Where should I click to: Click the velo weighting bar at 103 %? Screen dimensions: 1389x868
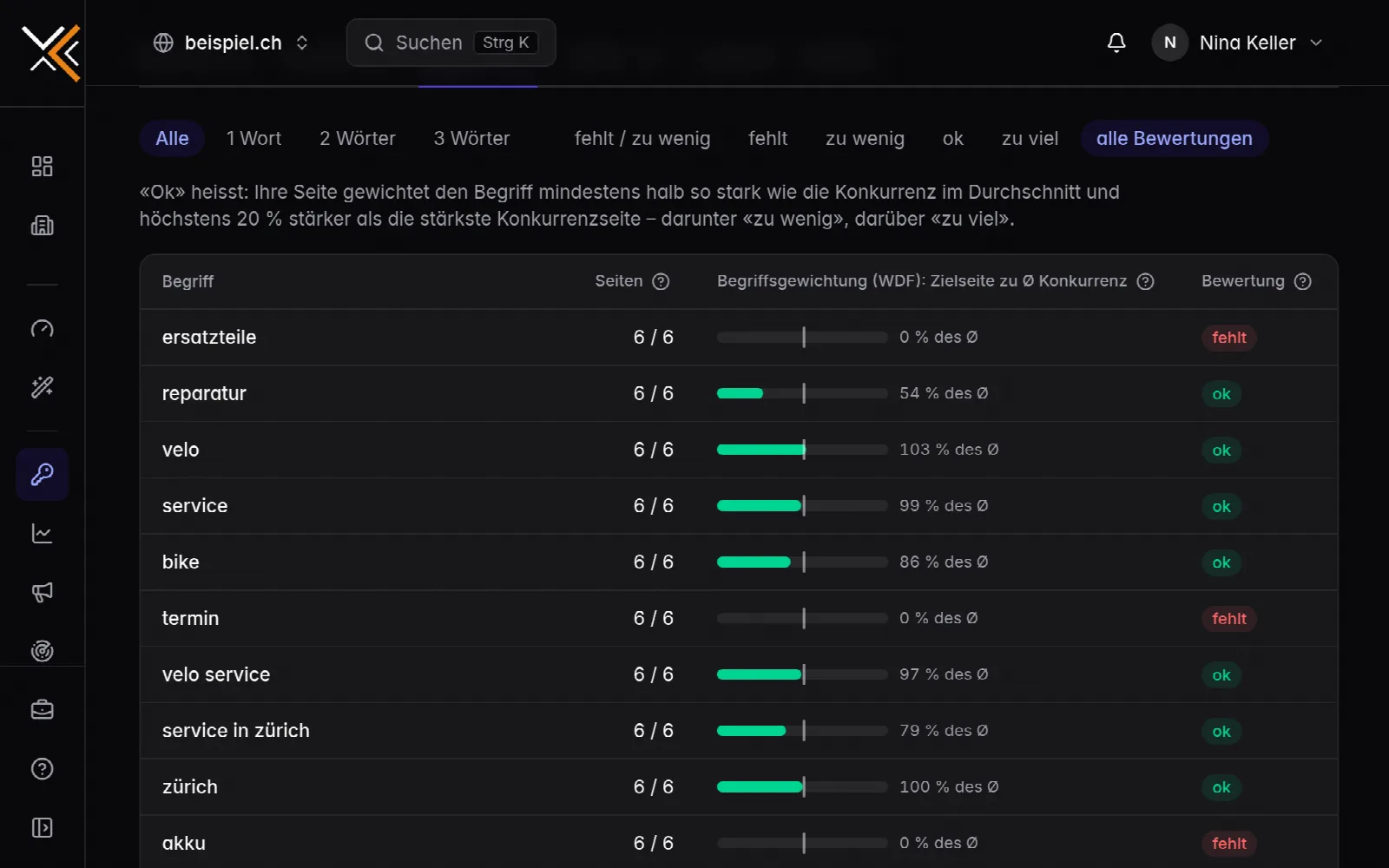(x=802, y=450)
